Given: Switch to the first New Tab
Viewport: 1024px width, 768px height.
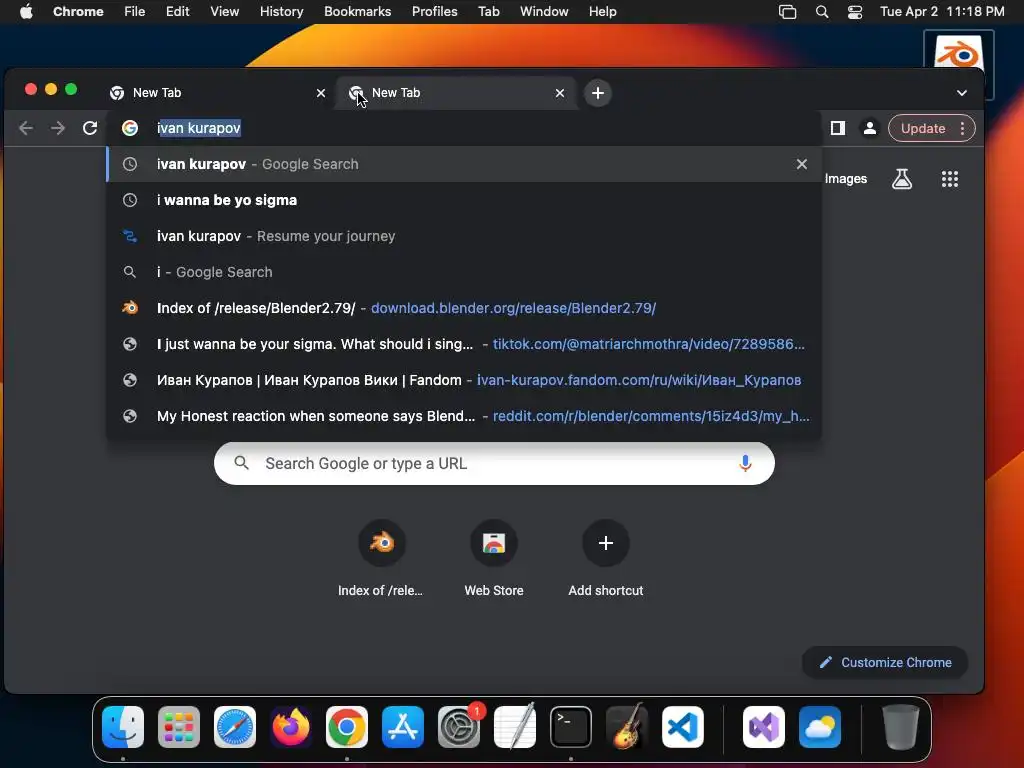Looking at the screenshot, I should click(209, 93).
